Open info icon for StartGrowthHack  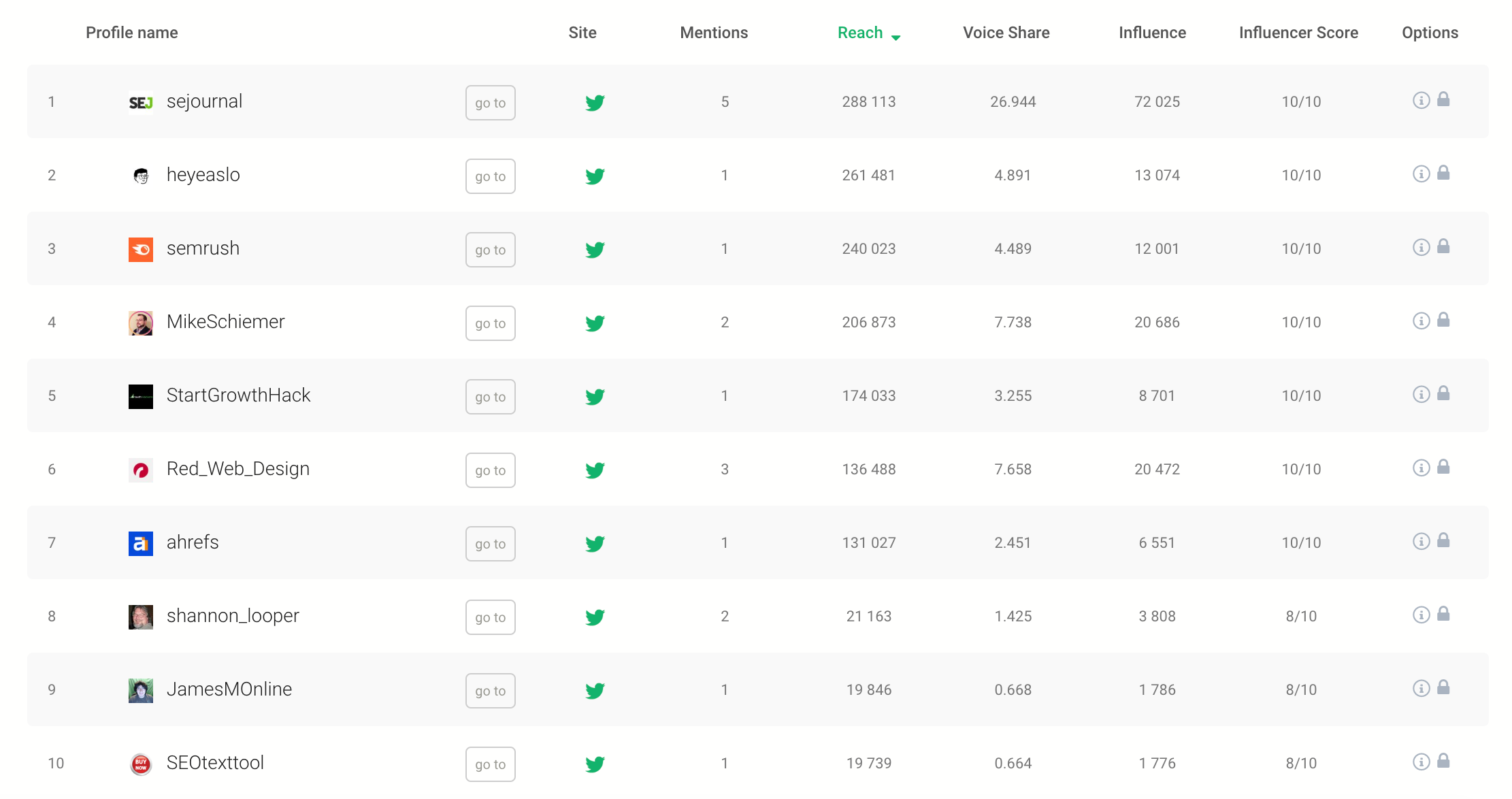pyautogui.click(x=1421, y=394)
